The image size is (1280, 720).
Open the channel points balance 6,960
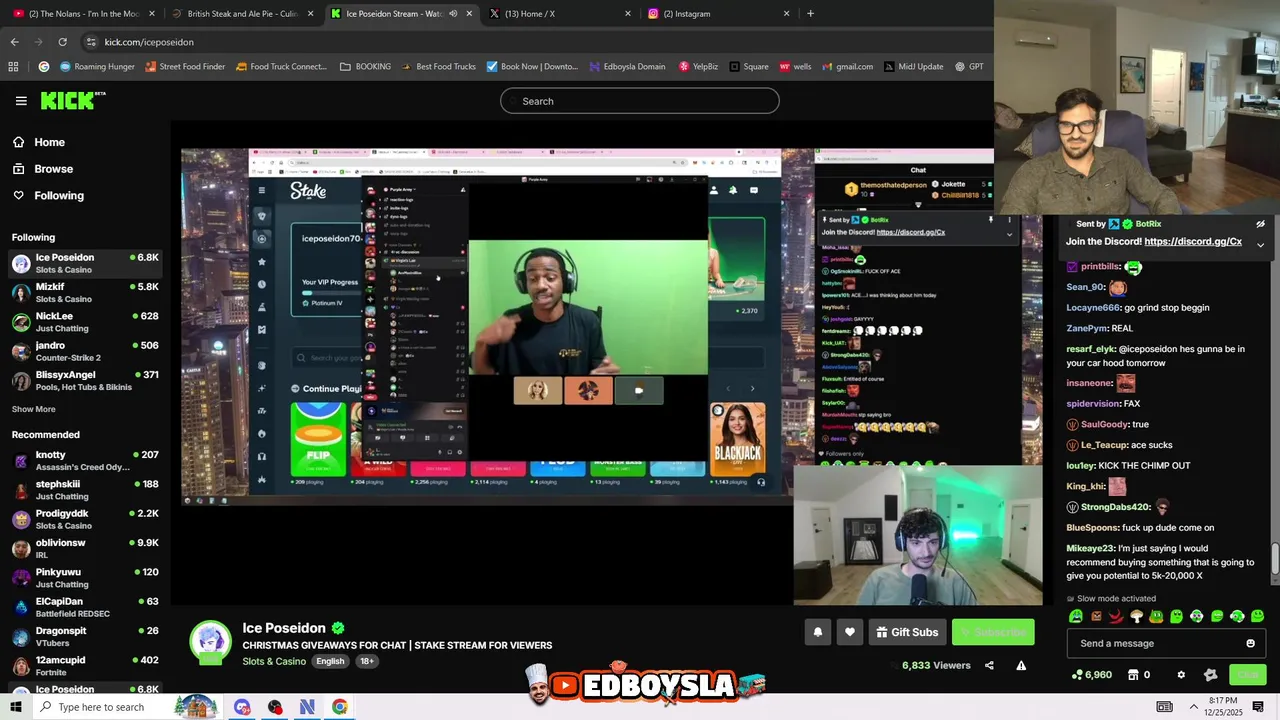(x=1091, y=675)
